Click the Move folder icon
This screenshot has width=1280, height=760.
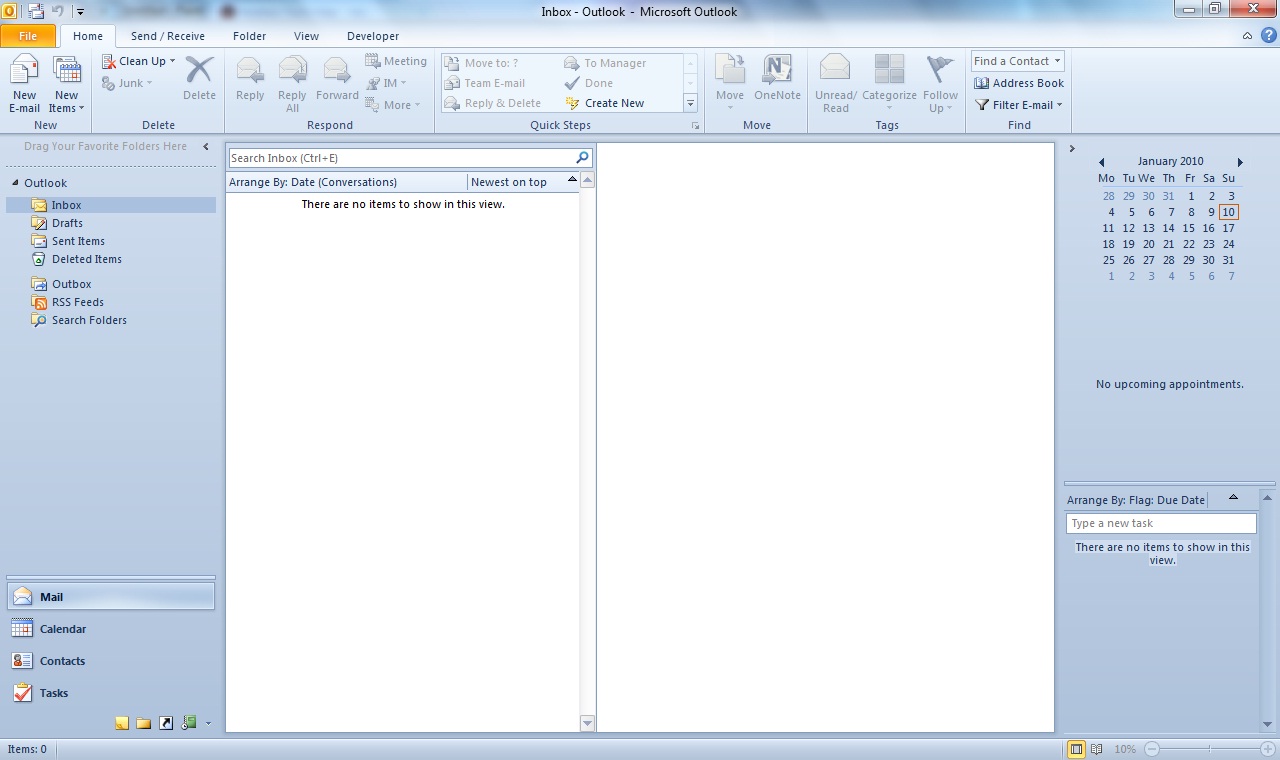730,69
